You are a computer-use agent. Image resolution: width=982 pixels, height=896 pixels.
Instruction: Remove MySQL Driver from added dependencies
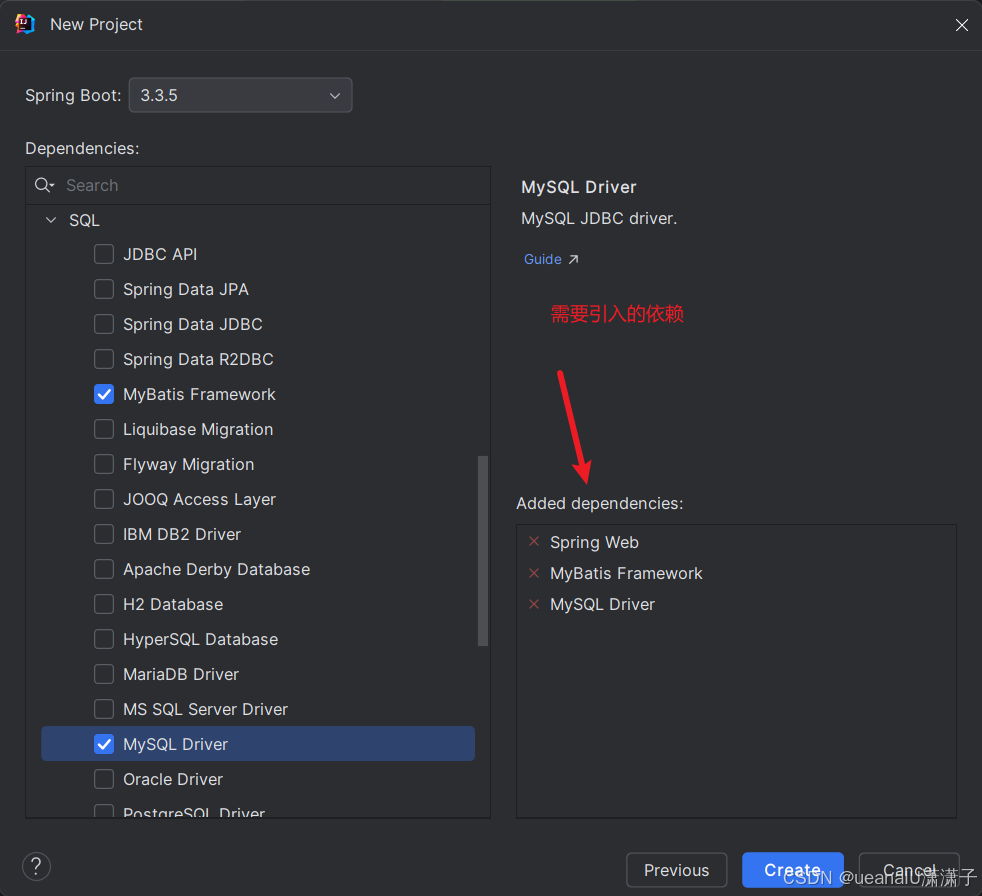[x=534, y=604]
